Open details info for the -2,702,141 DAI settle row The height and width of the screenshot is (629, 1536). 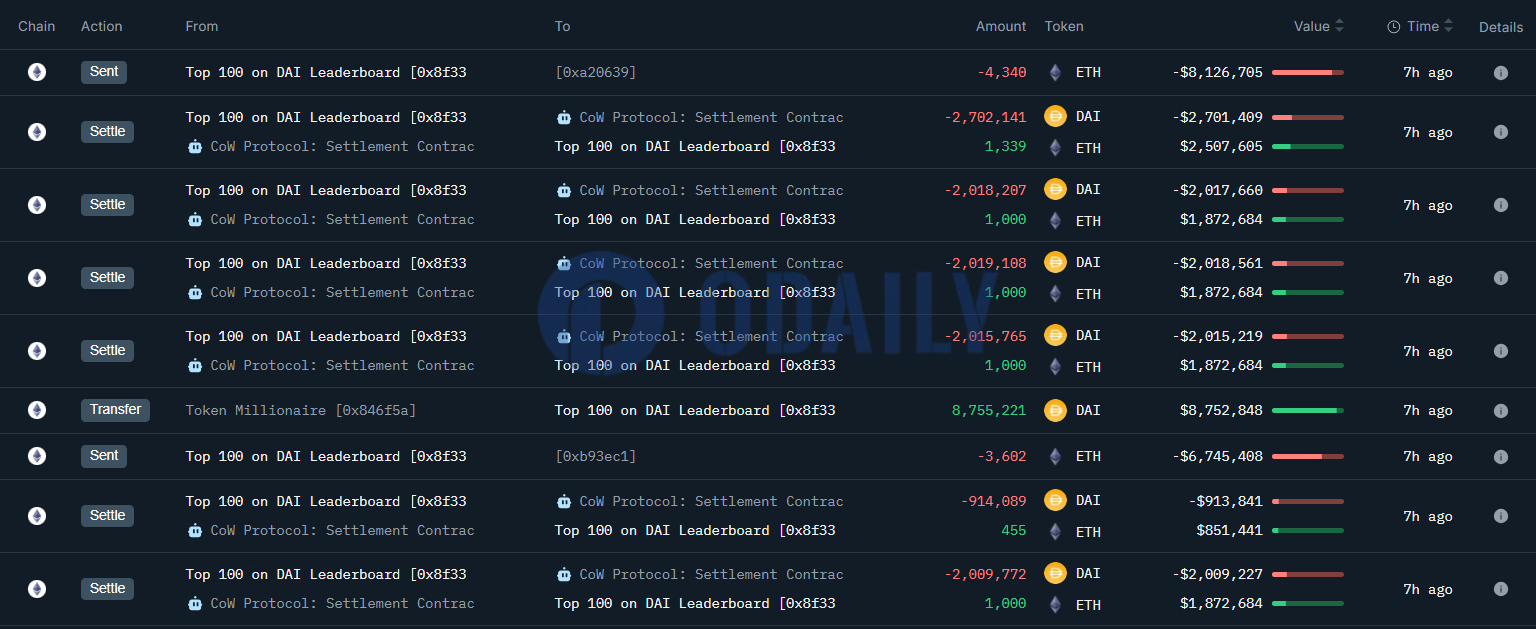1500,132
